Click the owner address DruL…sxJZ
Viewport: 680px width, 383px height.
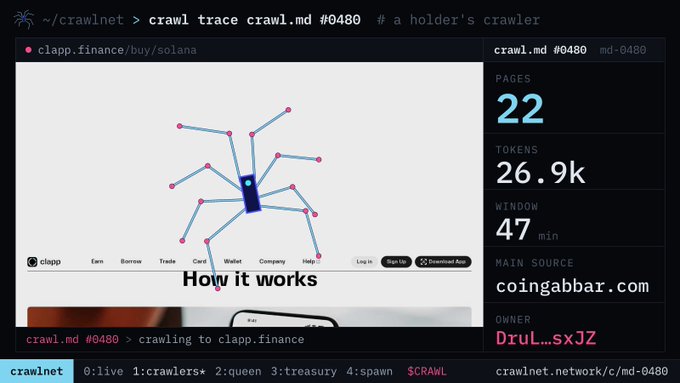pyautogui.click(x=546, y=338)
